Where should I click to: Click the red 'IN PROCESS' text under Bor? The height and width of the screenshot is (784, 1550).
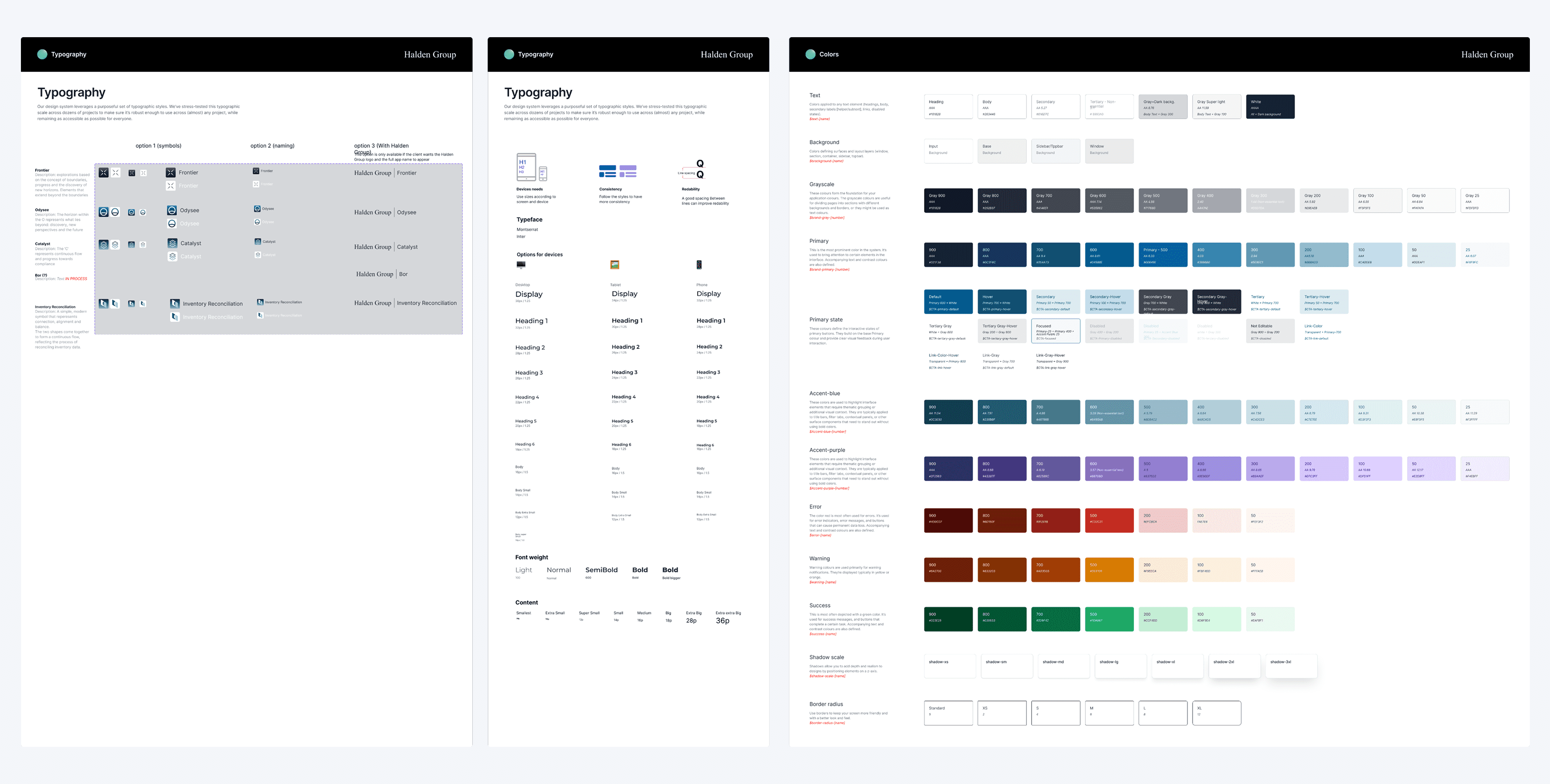76,279
